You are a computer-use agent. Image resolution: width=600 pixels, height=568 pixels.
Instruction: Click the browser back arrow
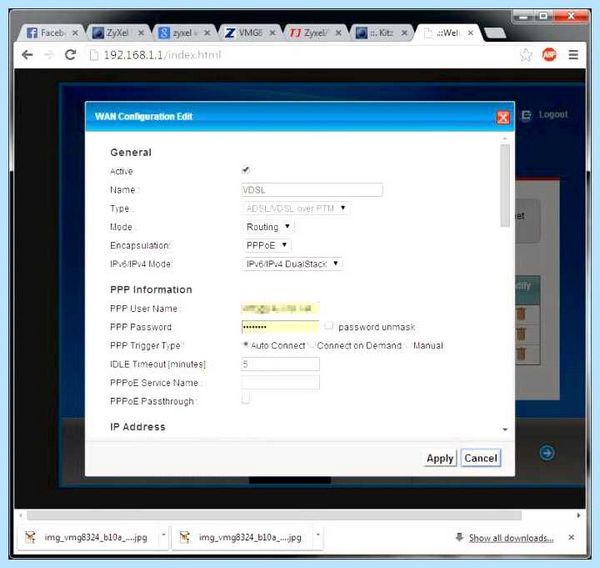[27, 55]
